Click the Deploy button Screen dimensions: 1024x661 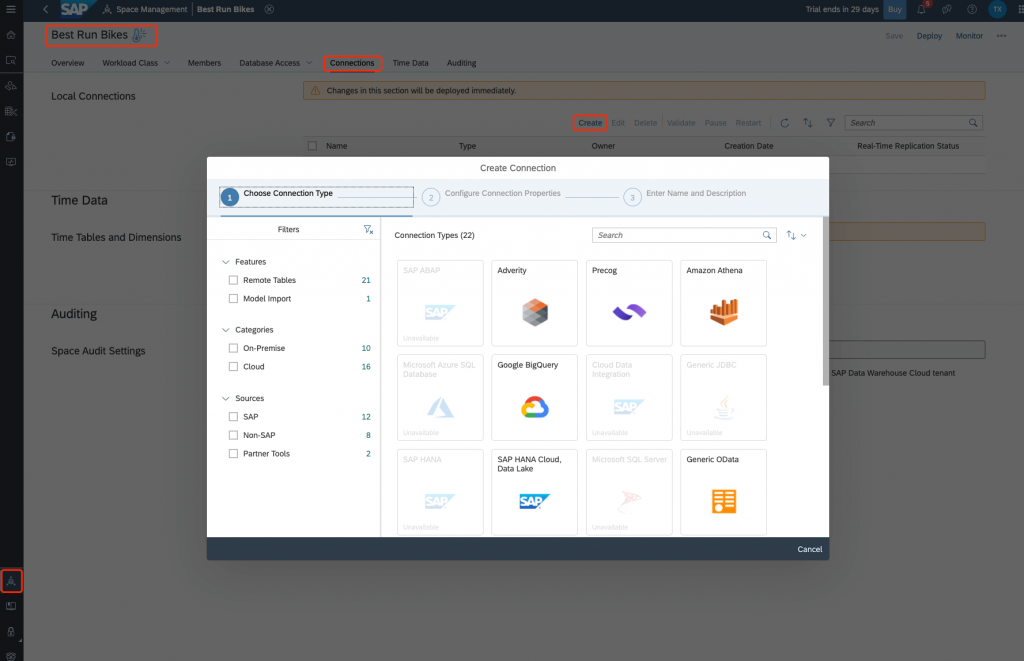tap(929, 36)
